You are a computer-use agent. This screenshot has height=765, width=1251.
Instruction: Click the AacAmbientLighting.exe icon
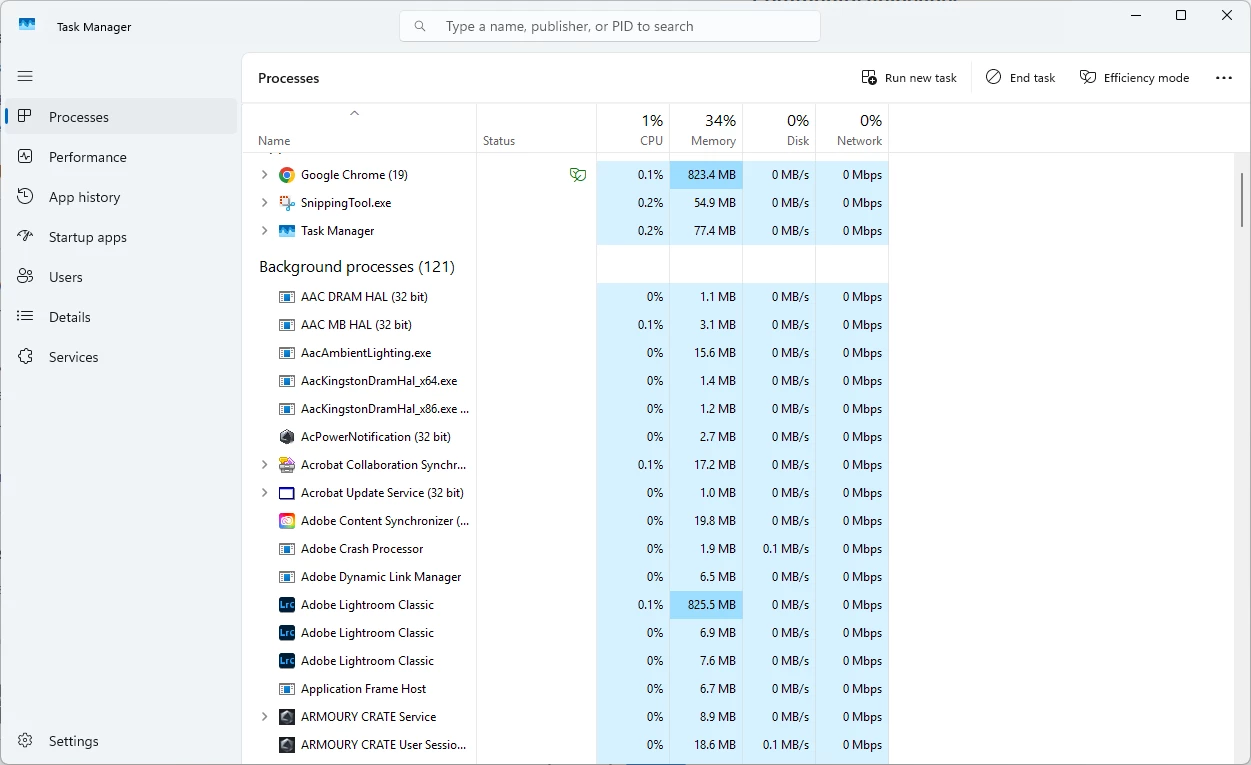[287, 353]
